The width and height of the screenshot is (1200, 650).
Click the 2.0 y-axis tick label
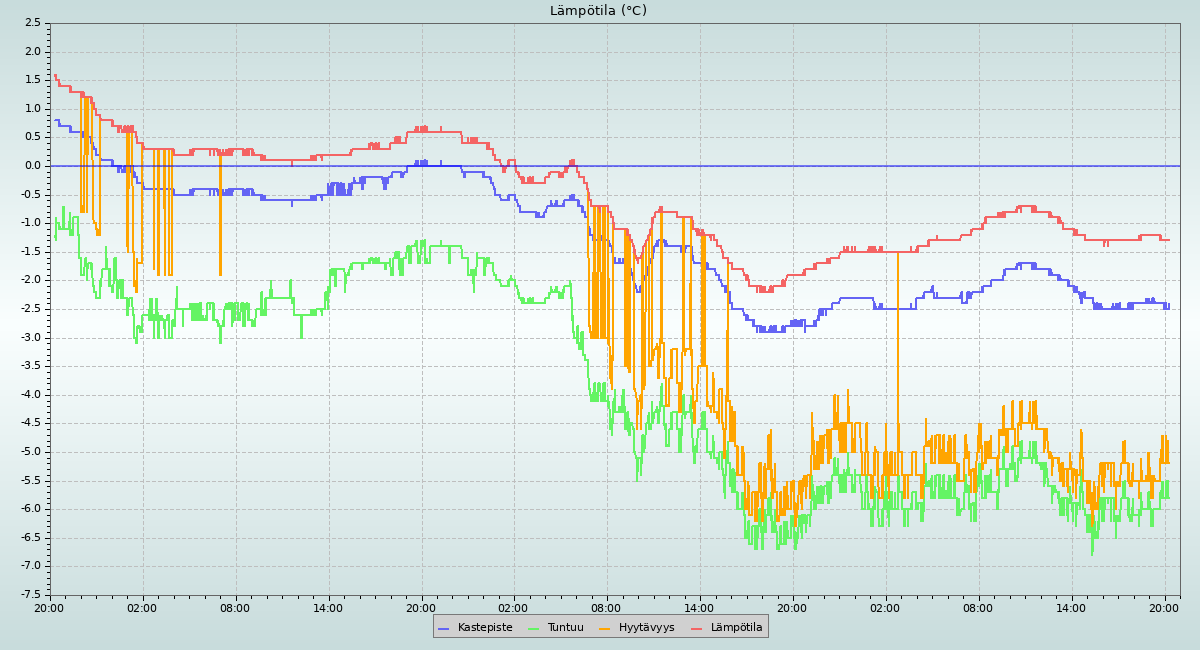point(32,52)
